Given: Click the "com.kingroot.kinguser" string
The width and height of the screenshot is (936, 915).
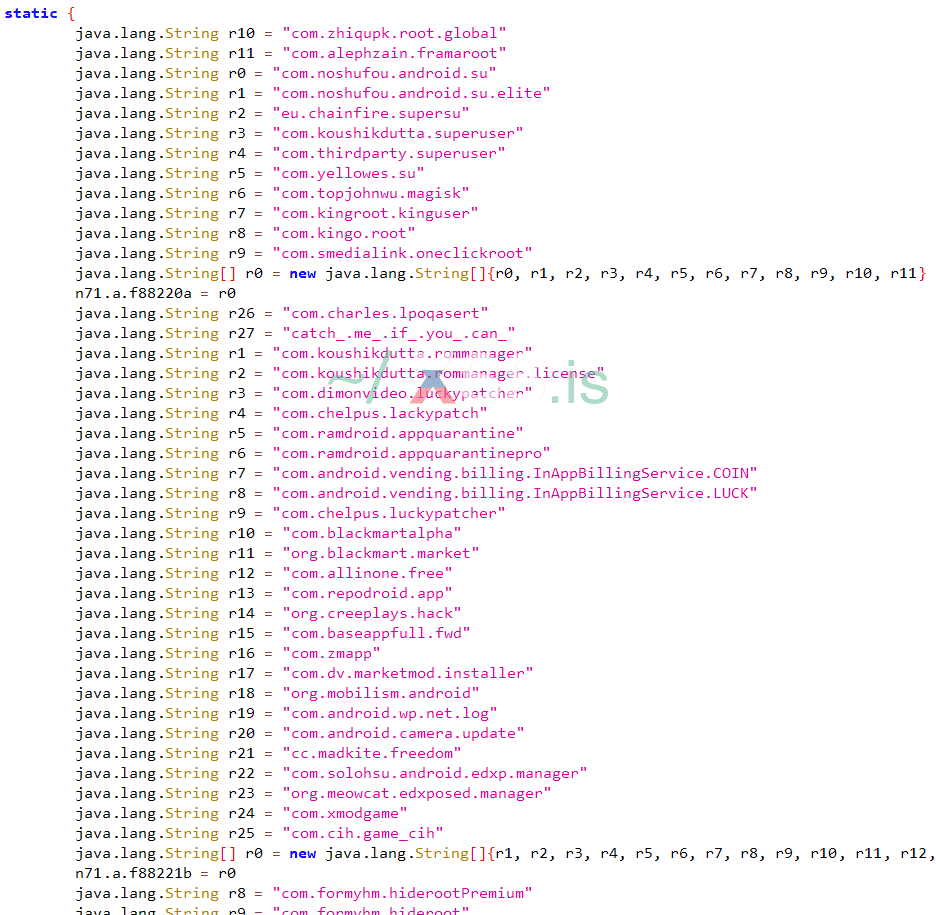Looking at the screenshot, I should click(375, 214).
